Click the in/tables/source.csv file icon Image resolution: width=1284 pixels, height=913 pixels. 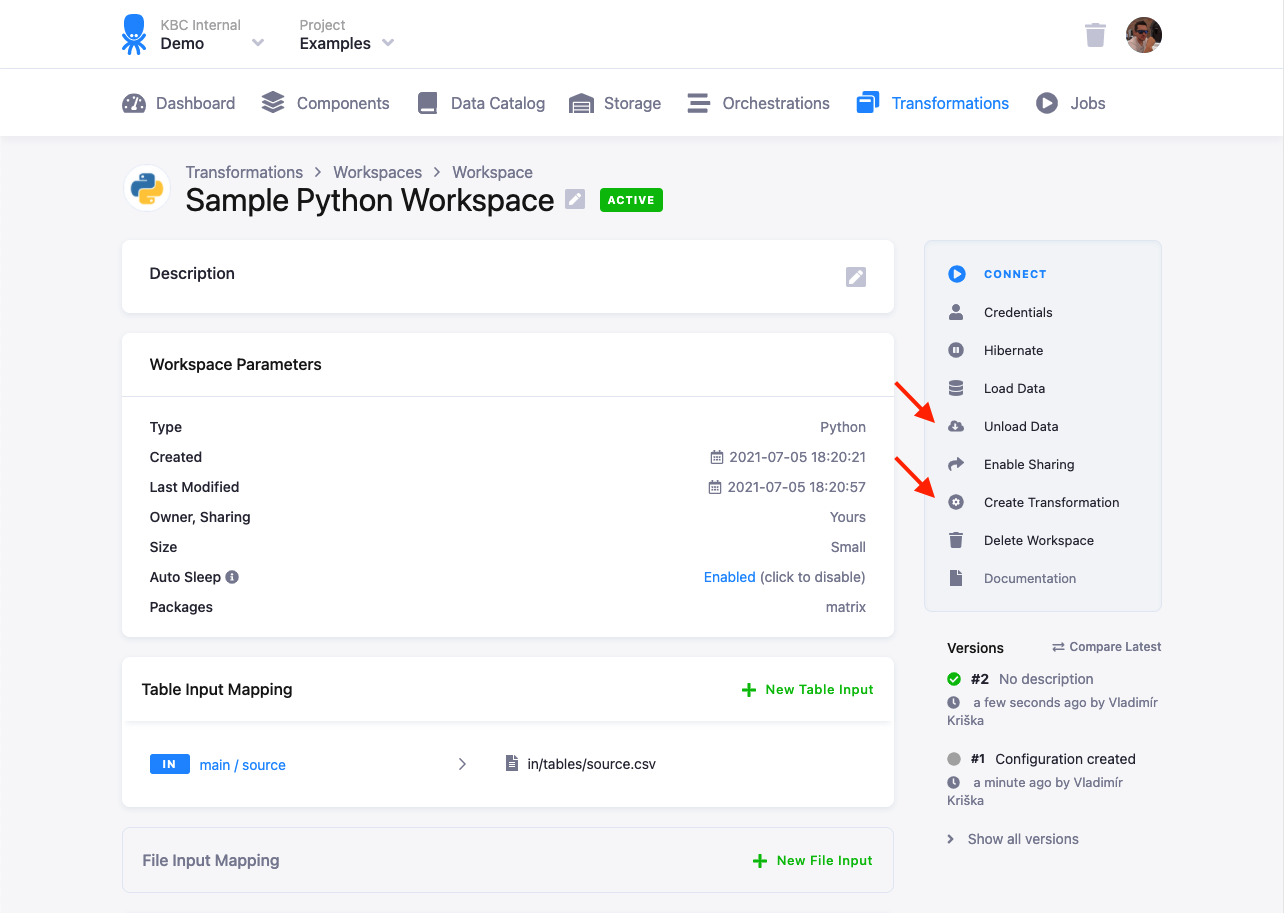click(x=512, y=764)
